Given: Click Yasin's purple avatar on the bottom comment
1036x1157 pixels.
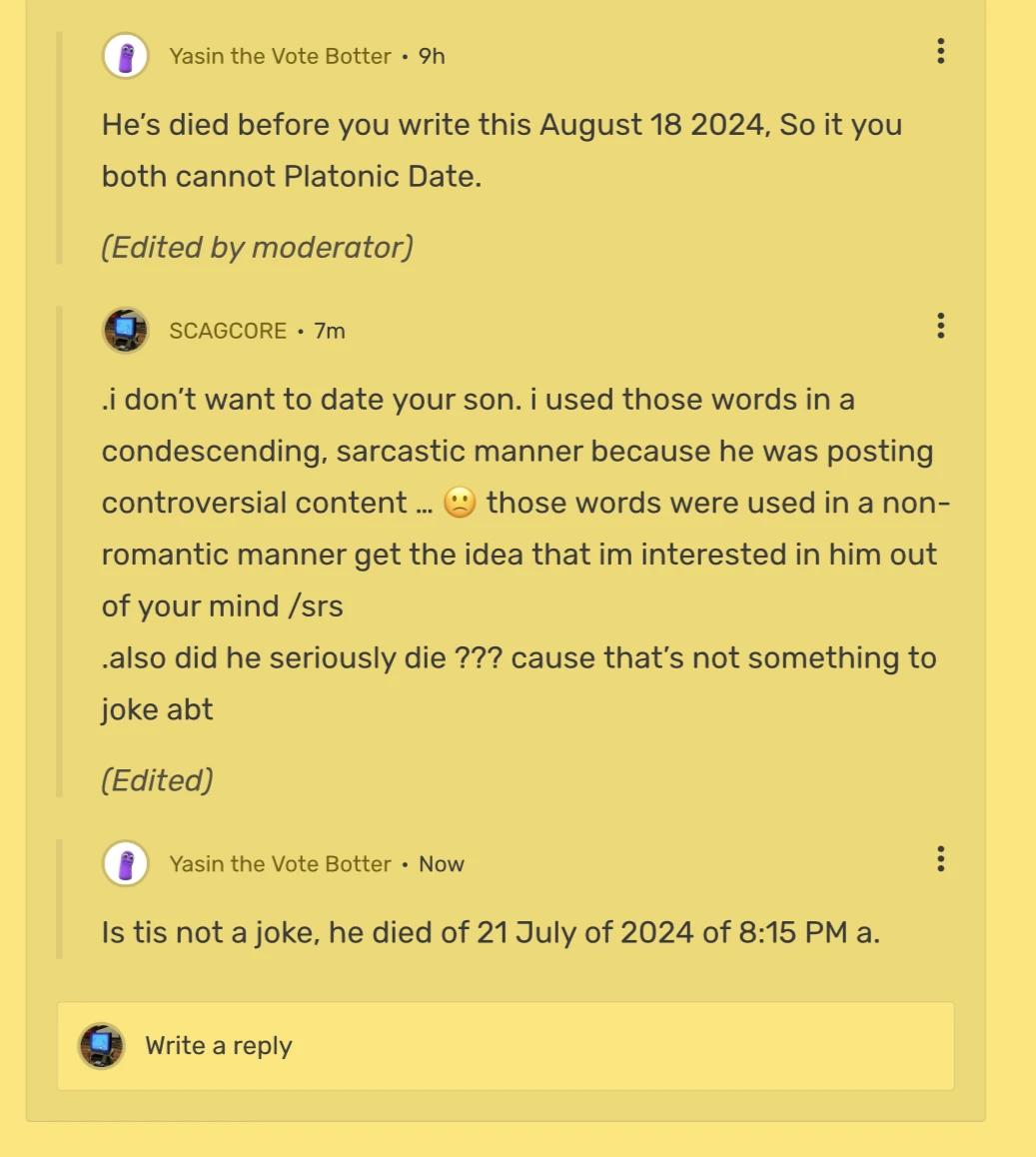Looking at the screenshot, I should tap(125, 863).
